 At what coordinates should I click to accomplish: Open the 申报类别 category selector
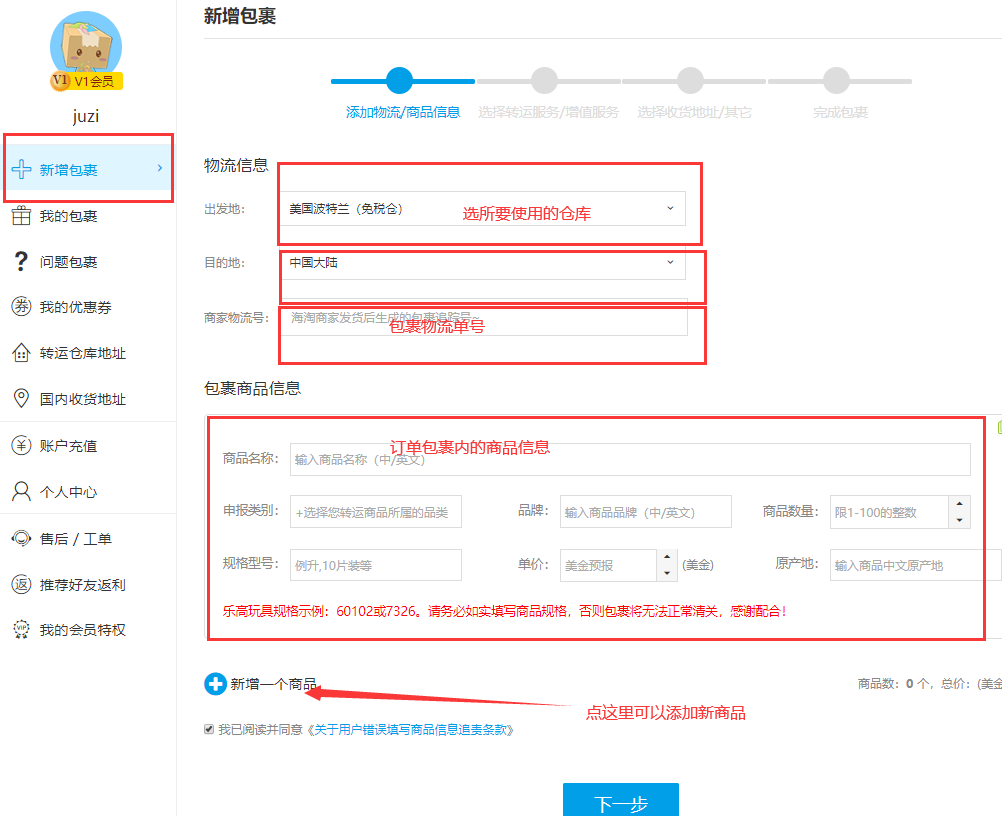376,512
